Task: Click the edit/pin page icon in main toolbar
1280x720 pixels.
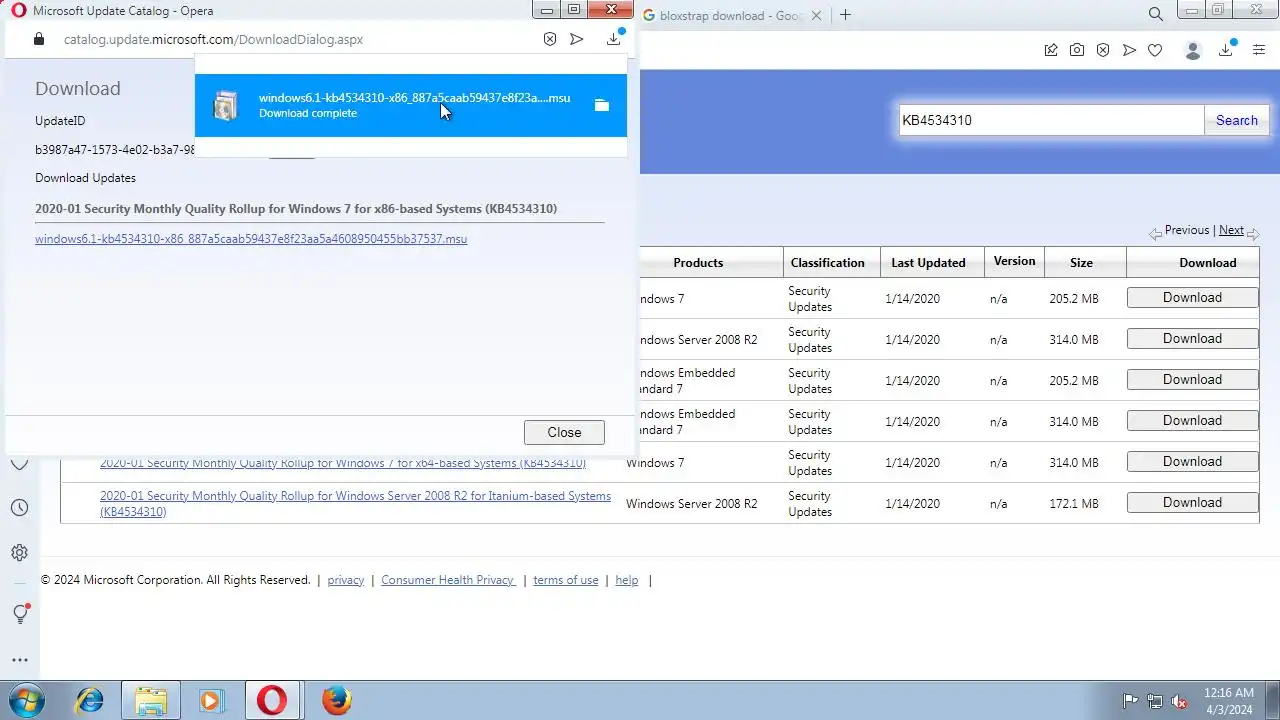Action: tap(1051, 50)
